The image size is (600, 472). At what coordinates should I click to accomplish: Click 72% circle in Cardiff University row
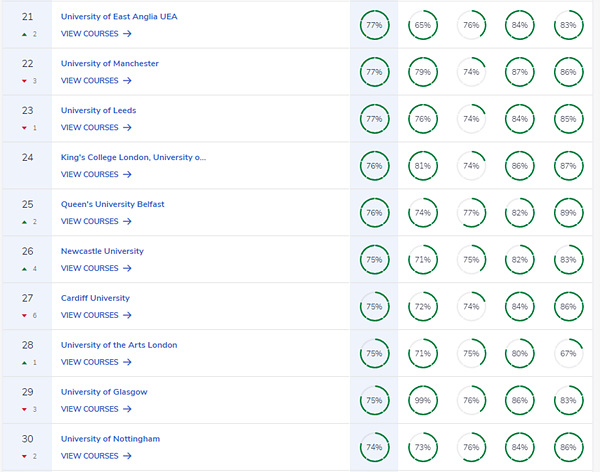coord(423,307)
